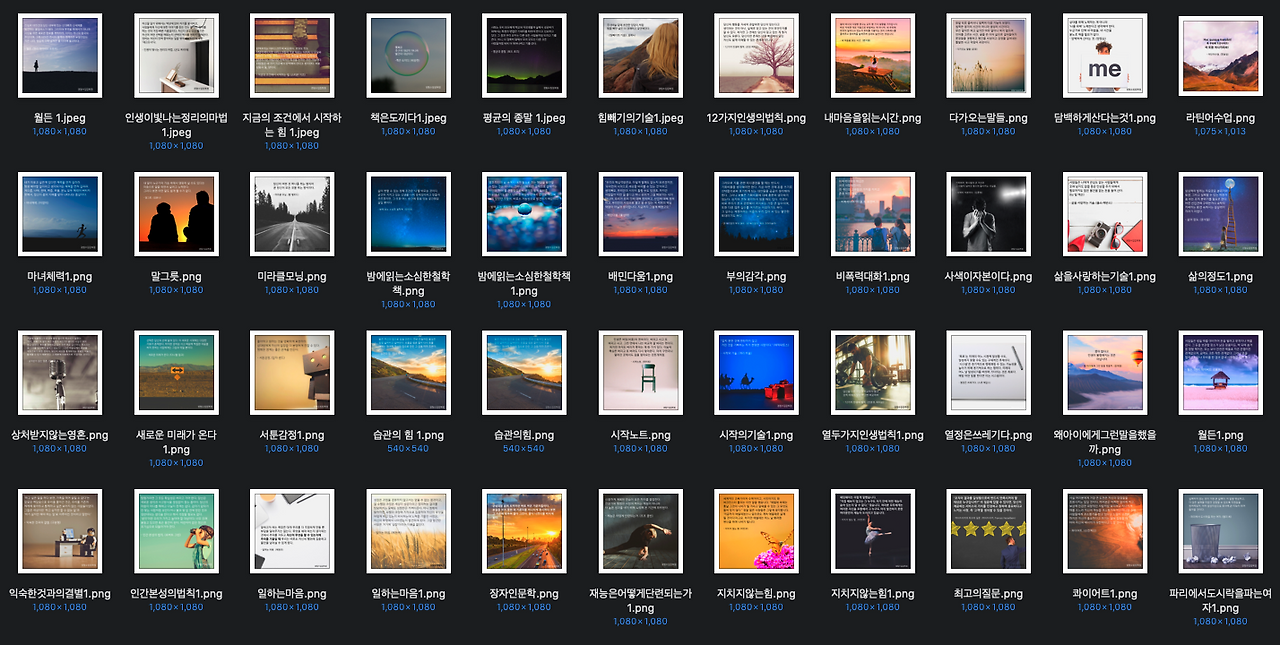The width and height of the screenshot is (1280, 645).
Task: Select the 시작노트.png chair thumbnail
Action: coord(640,373)
